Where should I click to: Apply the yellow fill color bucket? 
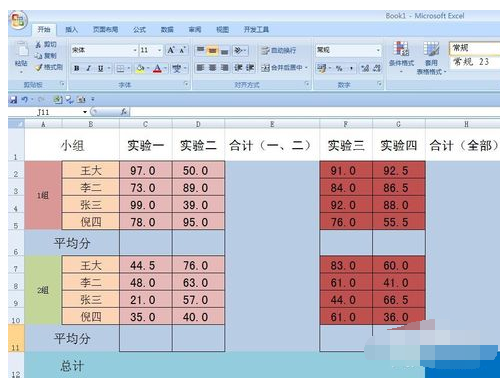click(140, 69)
